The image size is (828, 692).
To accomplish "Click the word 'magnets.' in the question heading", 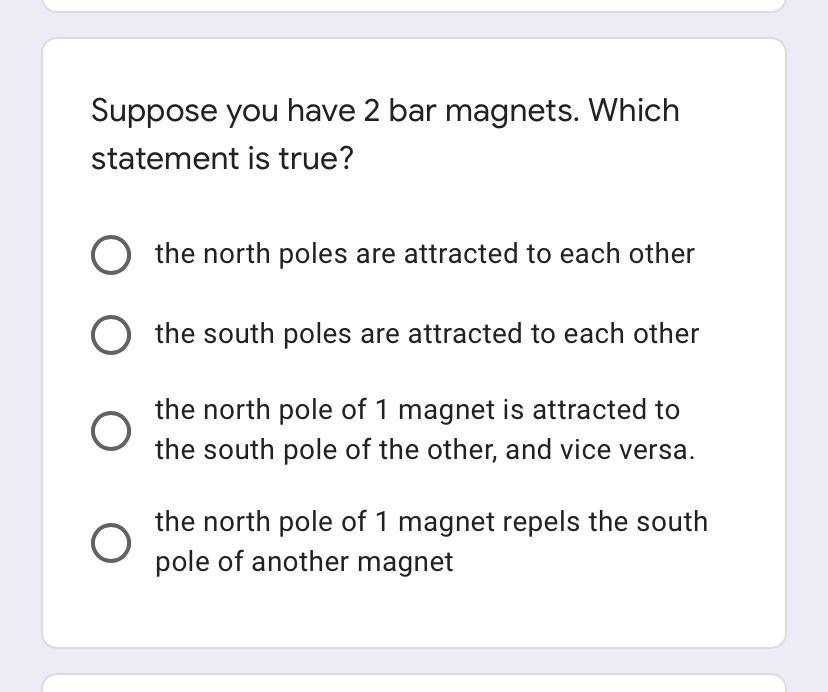I will coord(511,113).
